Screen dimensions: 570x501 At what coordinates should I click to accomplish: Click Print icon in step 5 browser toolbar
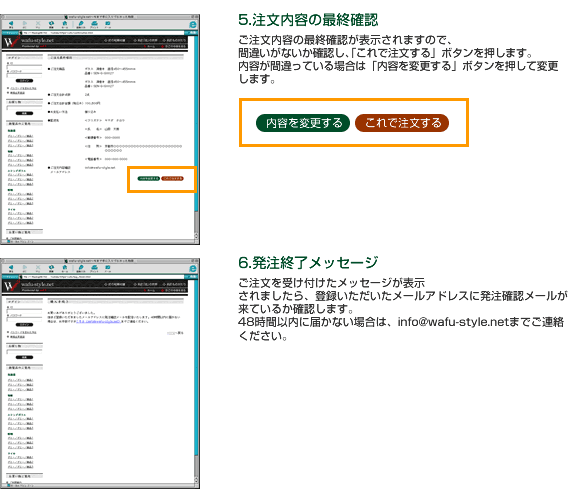(95, 24)
